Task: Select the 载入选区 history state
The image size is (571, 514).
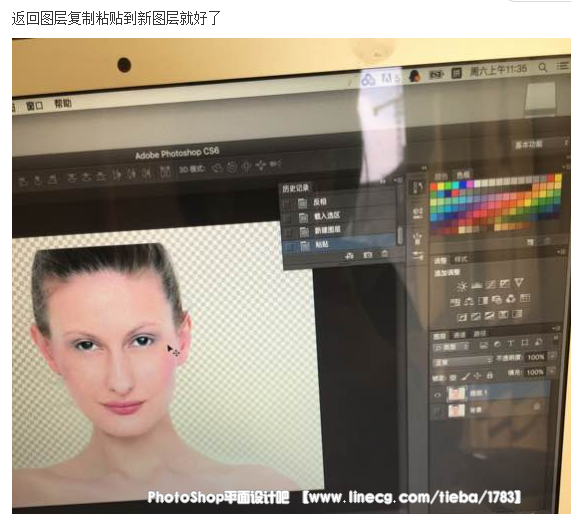Action: pos(338,217)
